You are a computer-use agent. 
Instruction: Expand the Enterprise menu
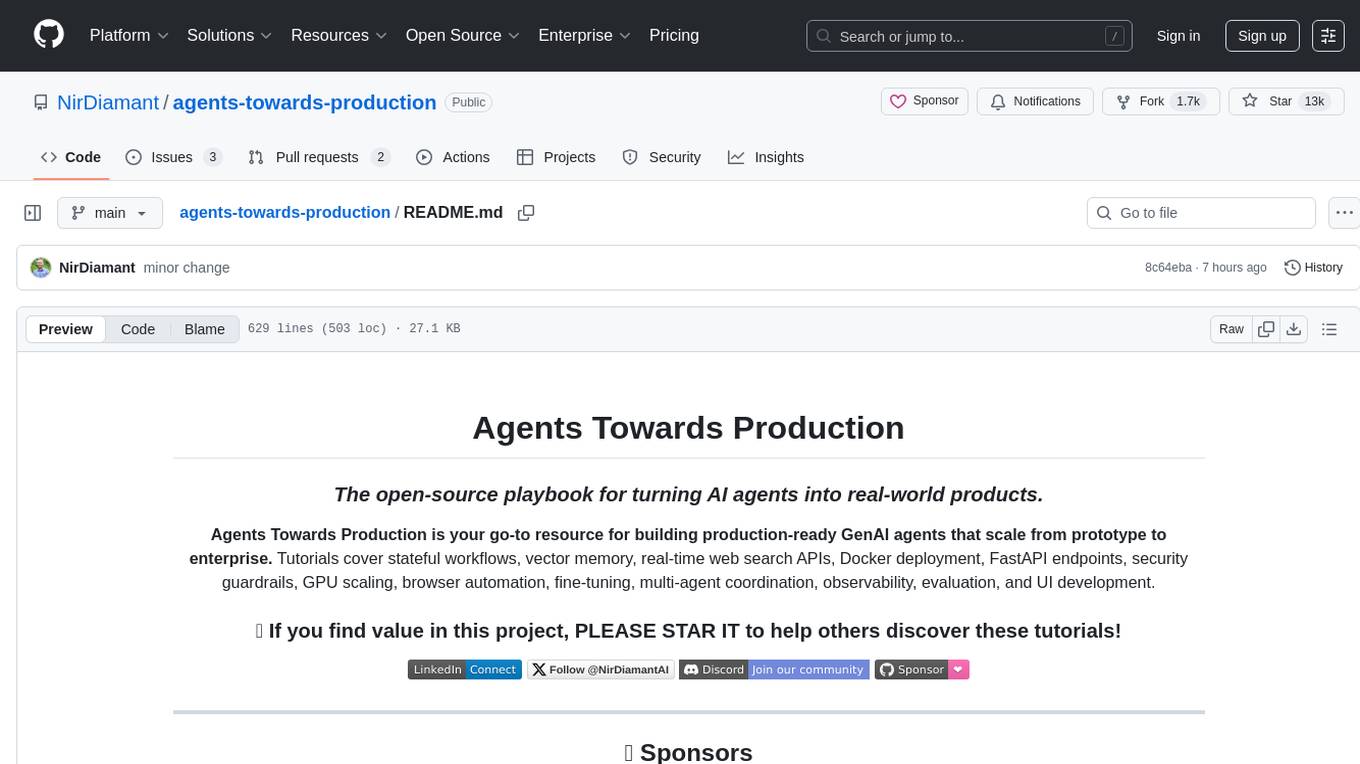[584, 35]
